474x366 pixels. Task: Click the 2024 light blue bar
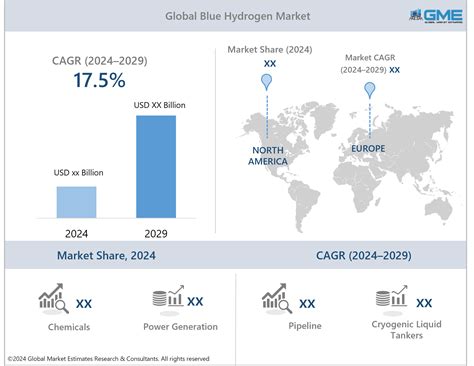[x=76, y=202]
